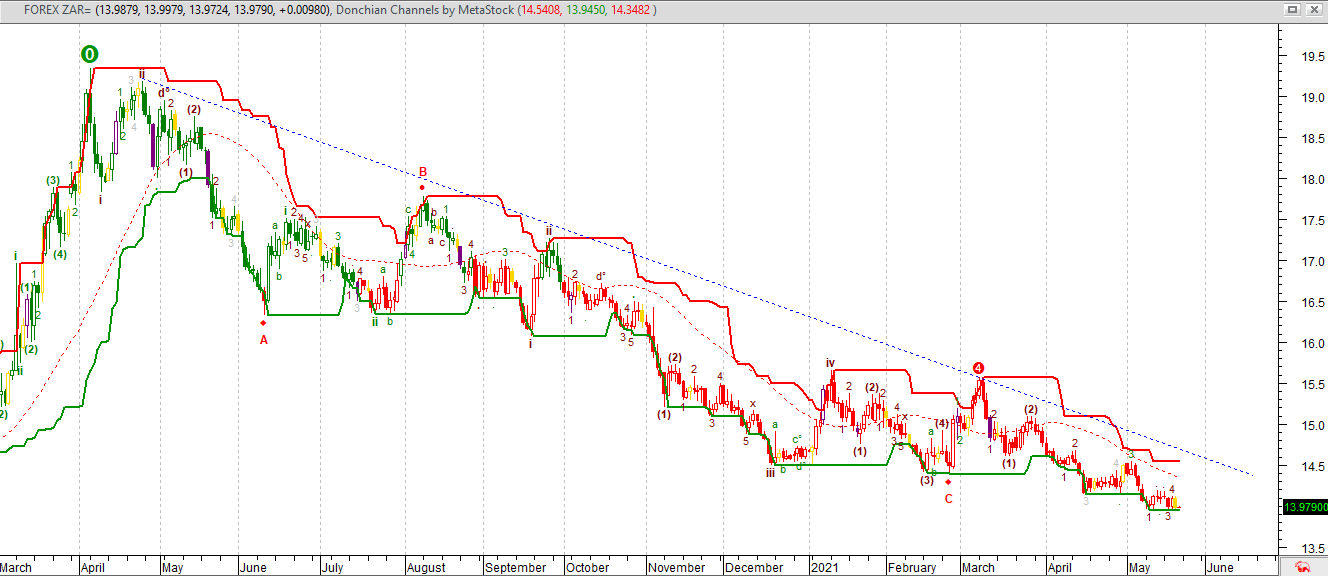1328x577 pixels.
Task: Select the current price tag 13.9790
Action: click(x=1305, y=508)
